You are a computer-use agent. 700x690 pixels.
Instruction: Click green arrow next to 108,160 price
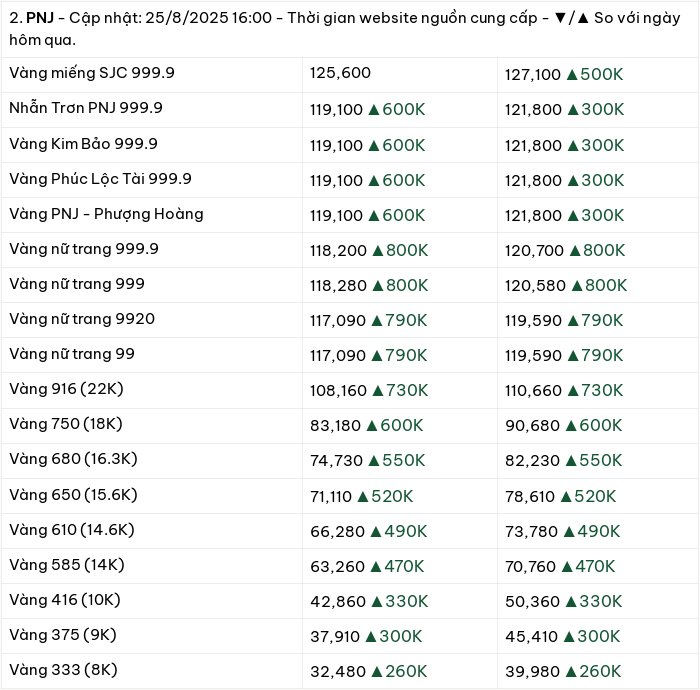point(378,391)
